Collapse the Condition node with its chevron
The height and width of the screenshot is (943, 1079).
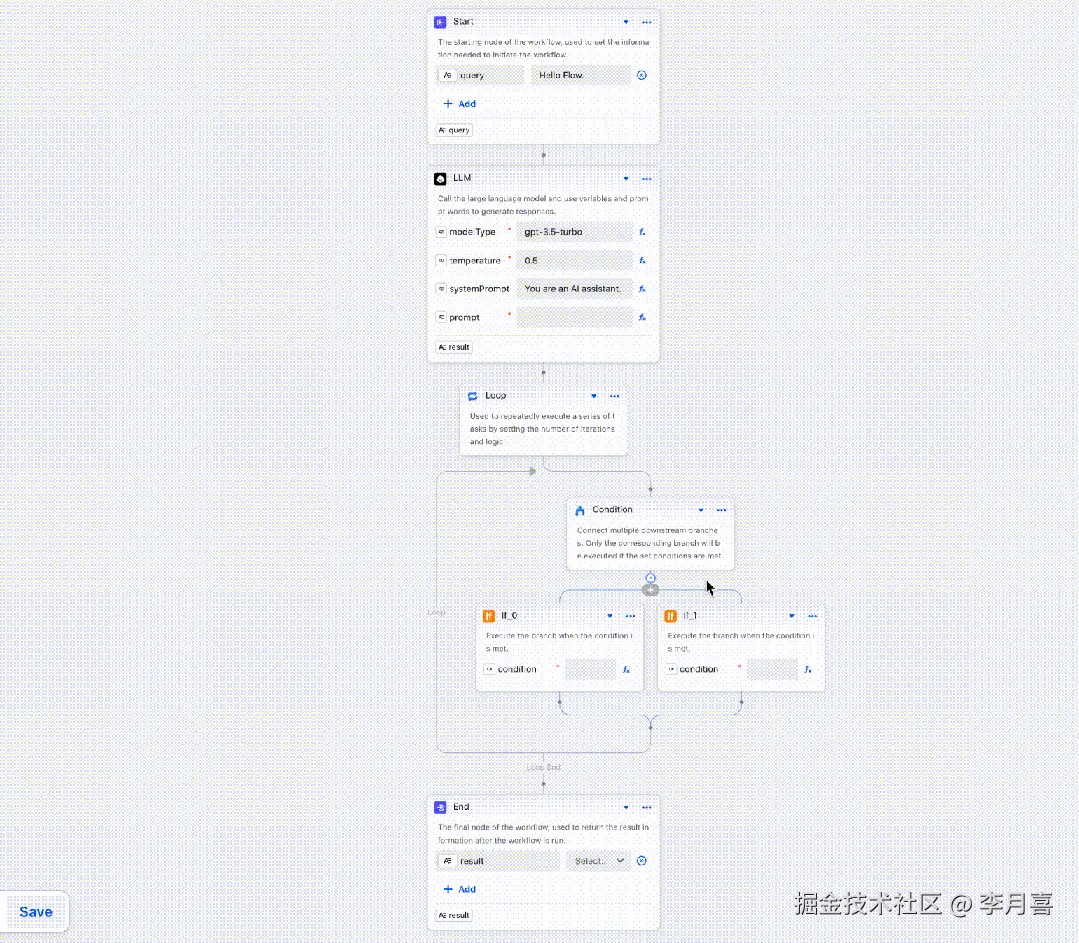700,509
